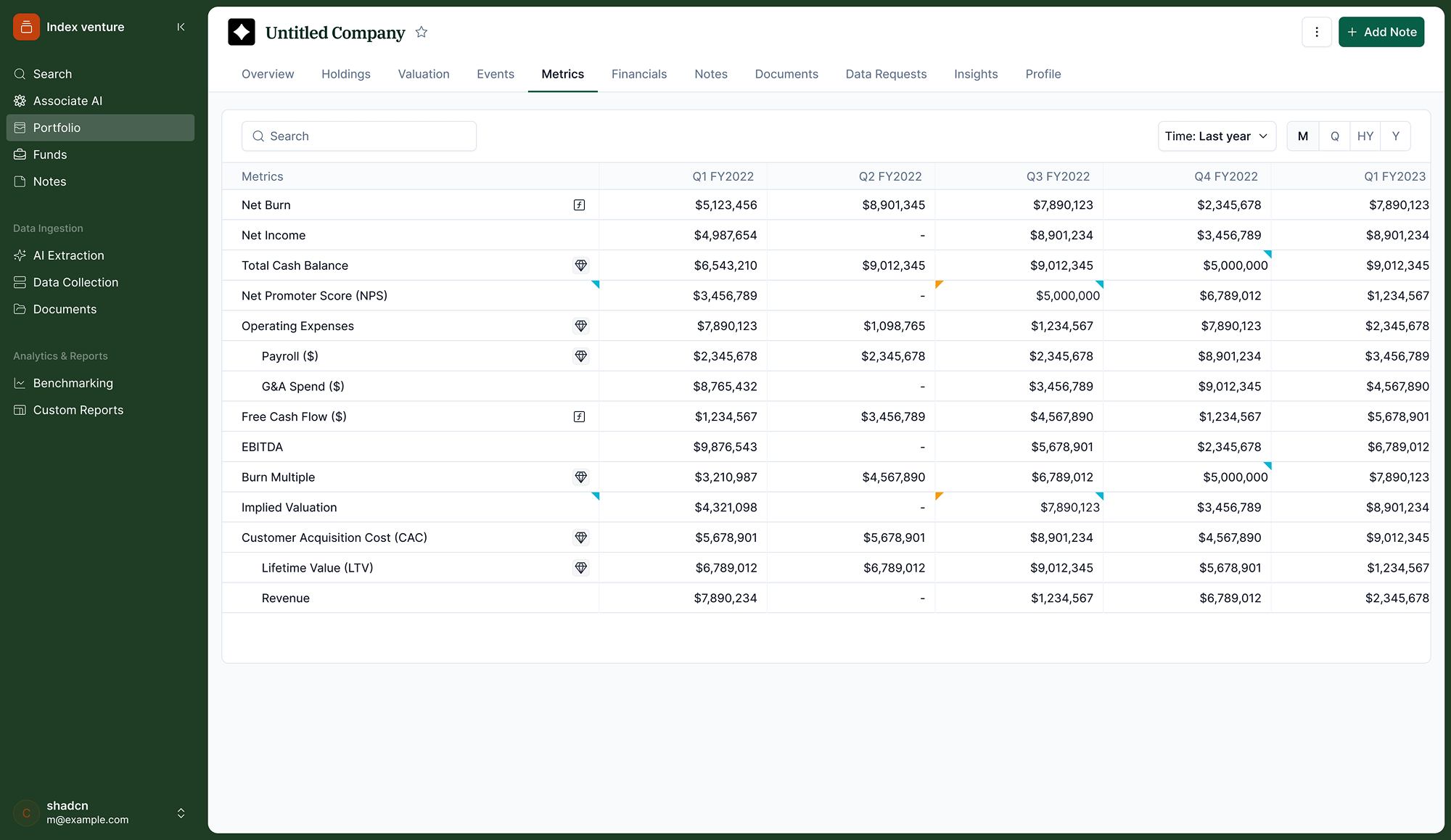
Task: Open the three-dot more options menu
Action: (1317, 32)
